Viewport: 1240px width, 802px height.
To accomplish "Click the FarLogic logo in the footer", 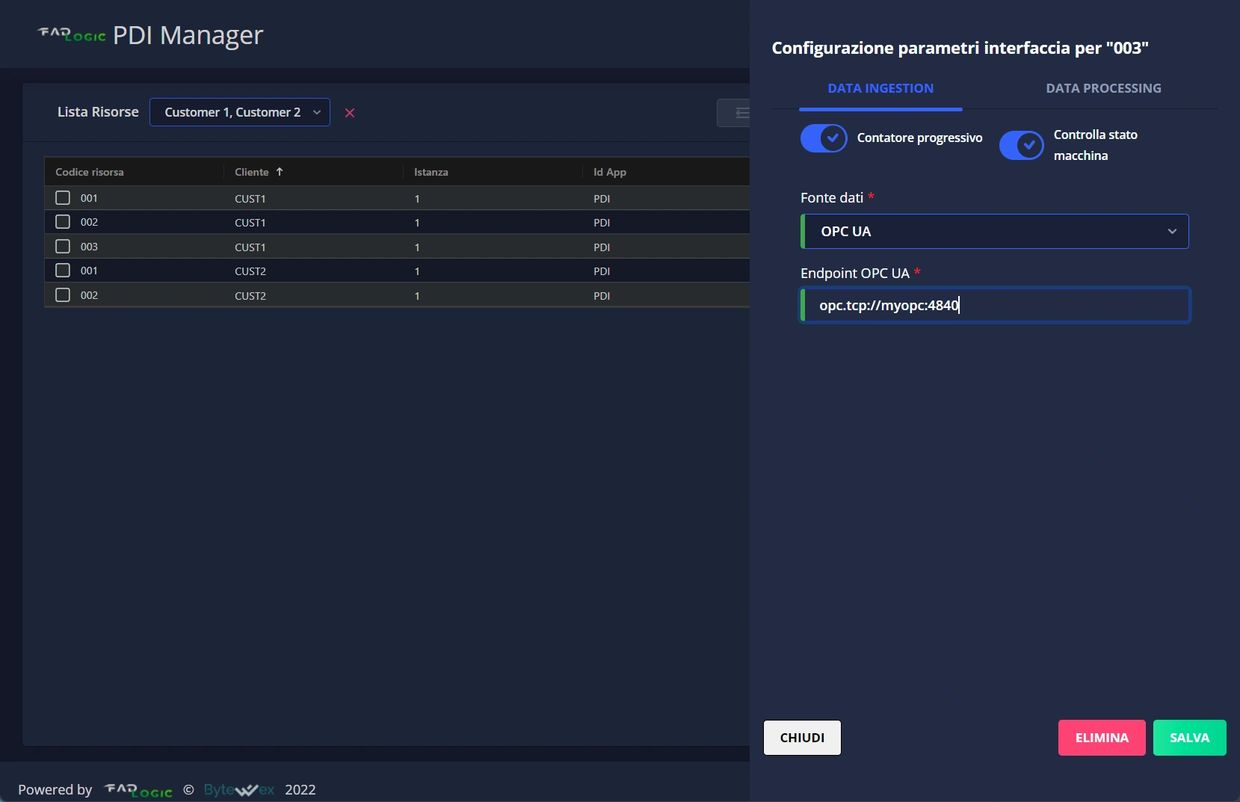I will click(x=138, y=790).
